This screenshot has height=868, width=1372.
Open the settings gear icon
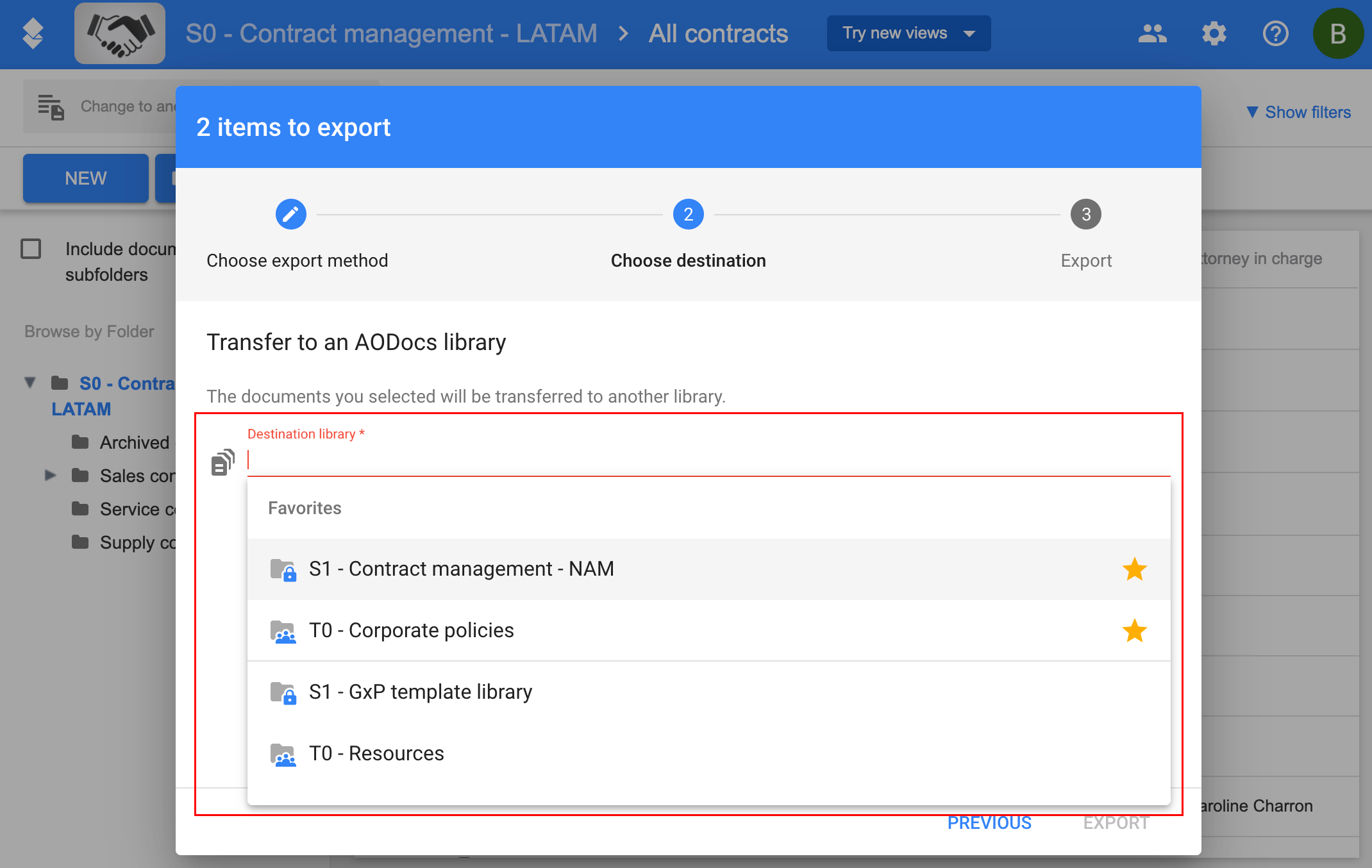pos(1214,33)
